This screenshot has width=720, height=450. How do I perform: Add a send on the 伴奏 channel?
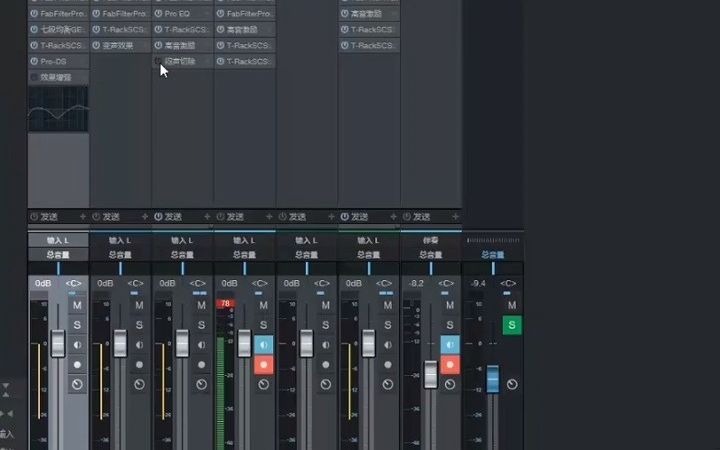pyautogui.click(x=455, y=216)
